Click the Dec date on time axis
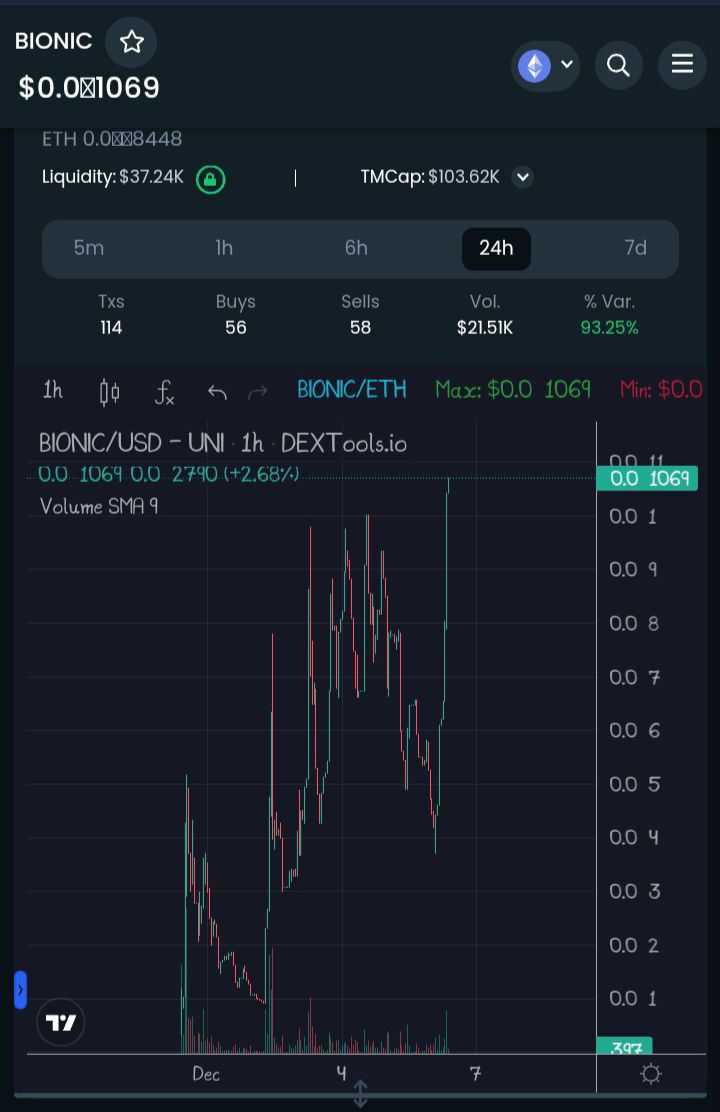 (x=206, y=1074)
